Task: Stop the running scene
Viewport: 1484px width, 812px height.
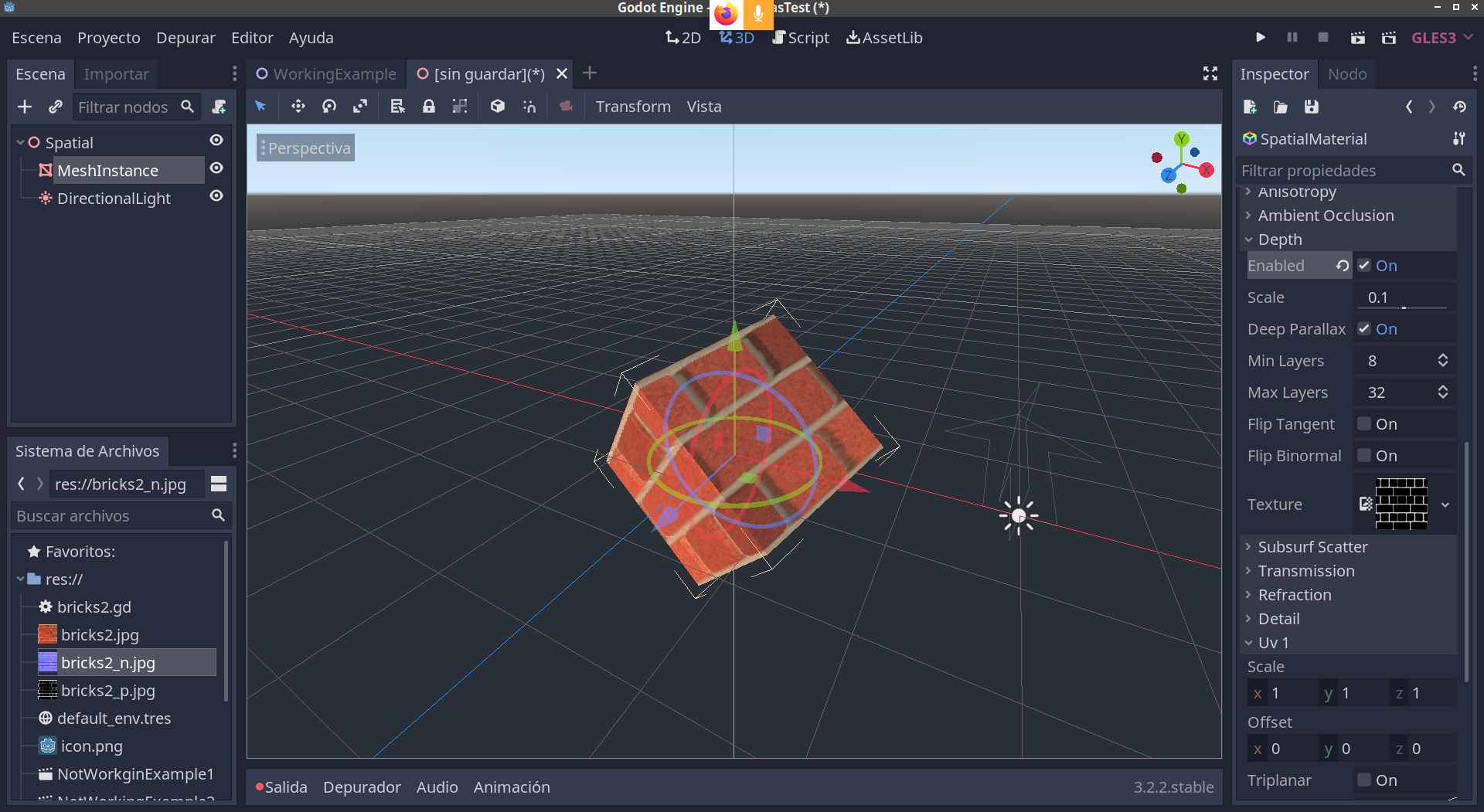Action: click(1323, 37)
